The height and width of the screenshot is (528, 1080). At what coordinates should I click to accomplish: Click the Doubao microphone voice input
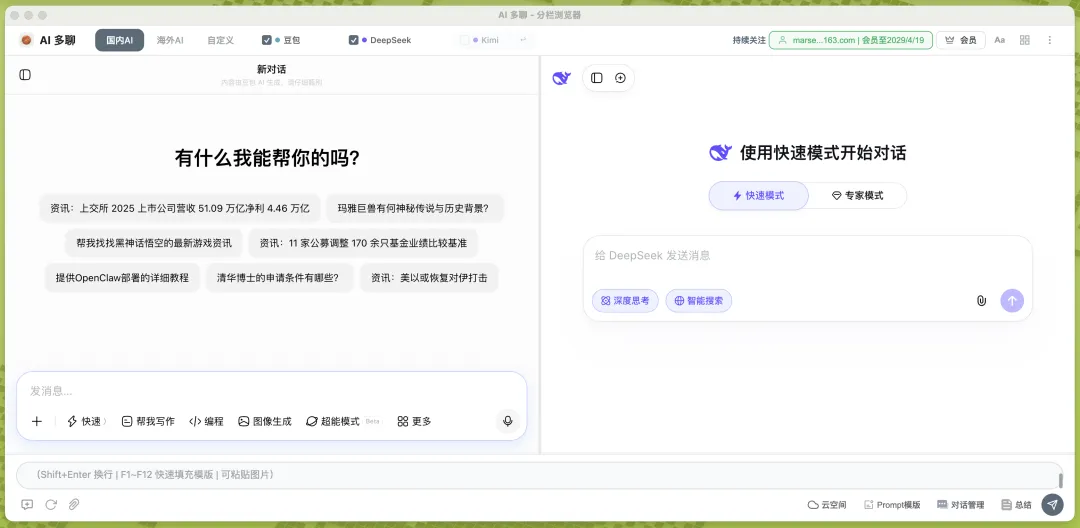[508, 421]
